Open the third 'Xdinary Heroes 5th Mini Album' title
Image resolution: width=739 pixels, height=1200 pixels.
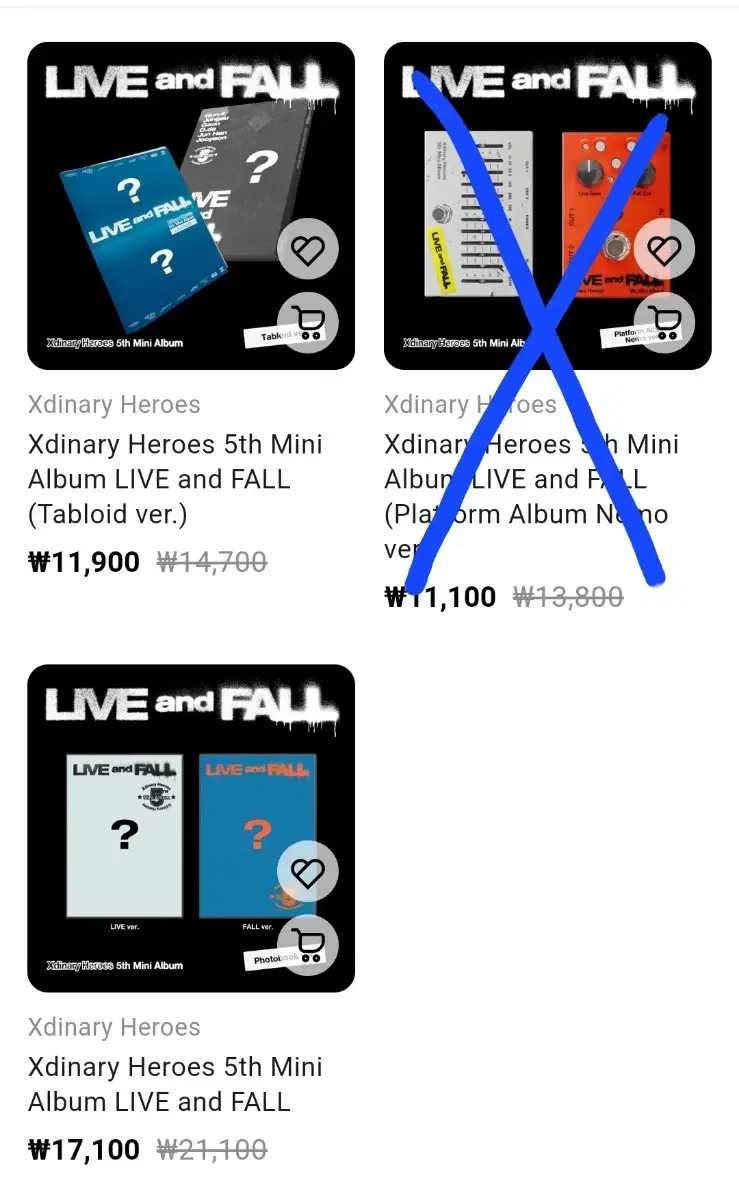point(176,1084)
